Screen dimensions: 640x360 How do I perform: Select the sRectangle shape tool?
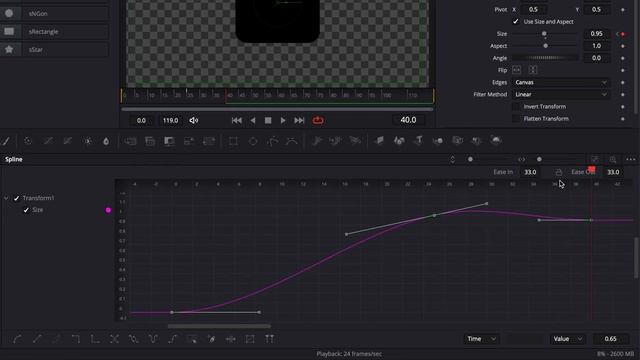coord(54,31)
